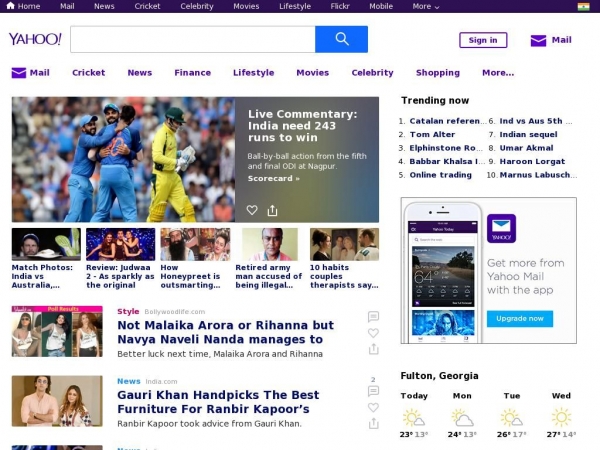Open trending topic Haroon Lorgat
The width and height of the screenshot is (600, 450).
532,161
